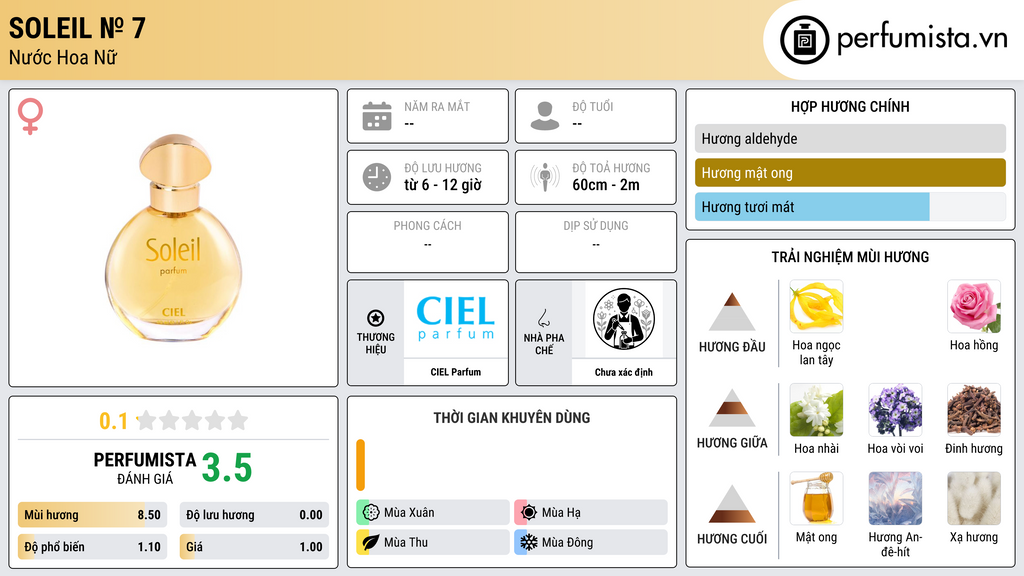Select the Mùa Xuân season button
This screenshot has width=1024, height=576.
(x=432, y=512)
